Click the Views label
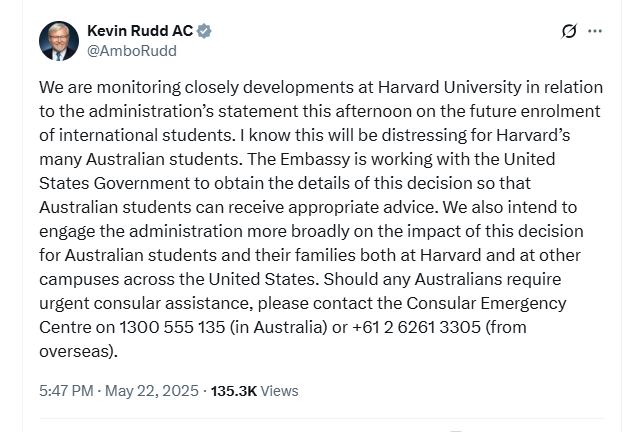This screenshot has height=432, width=638. pyautogui.click(x=280, y=391)
